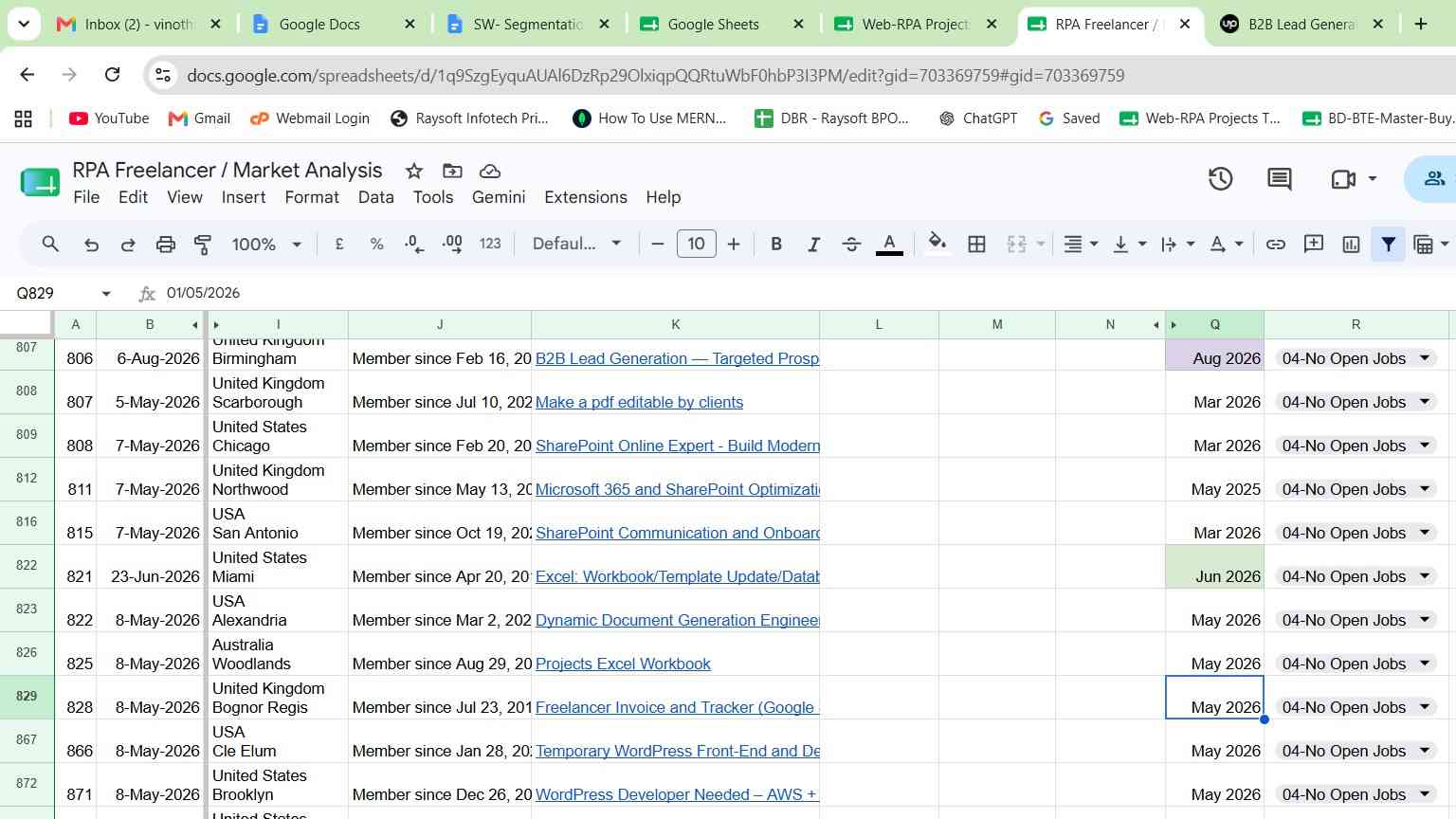Open the 100% zoom dropdown
This screenshot has width=1456, height=819.
pos(266,245)
